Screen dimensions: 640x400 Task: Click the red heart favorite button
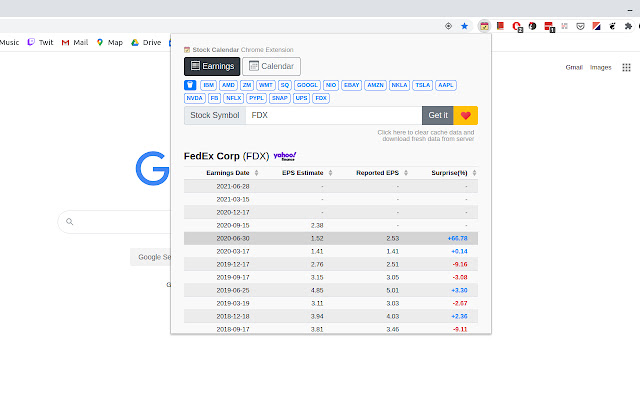(x=466, y=116)
